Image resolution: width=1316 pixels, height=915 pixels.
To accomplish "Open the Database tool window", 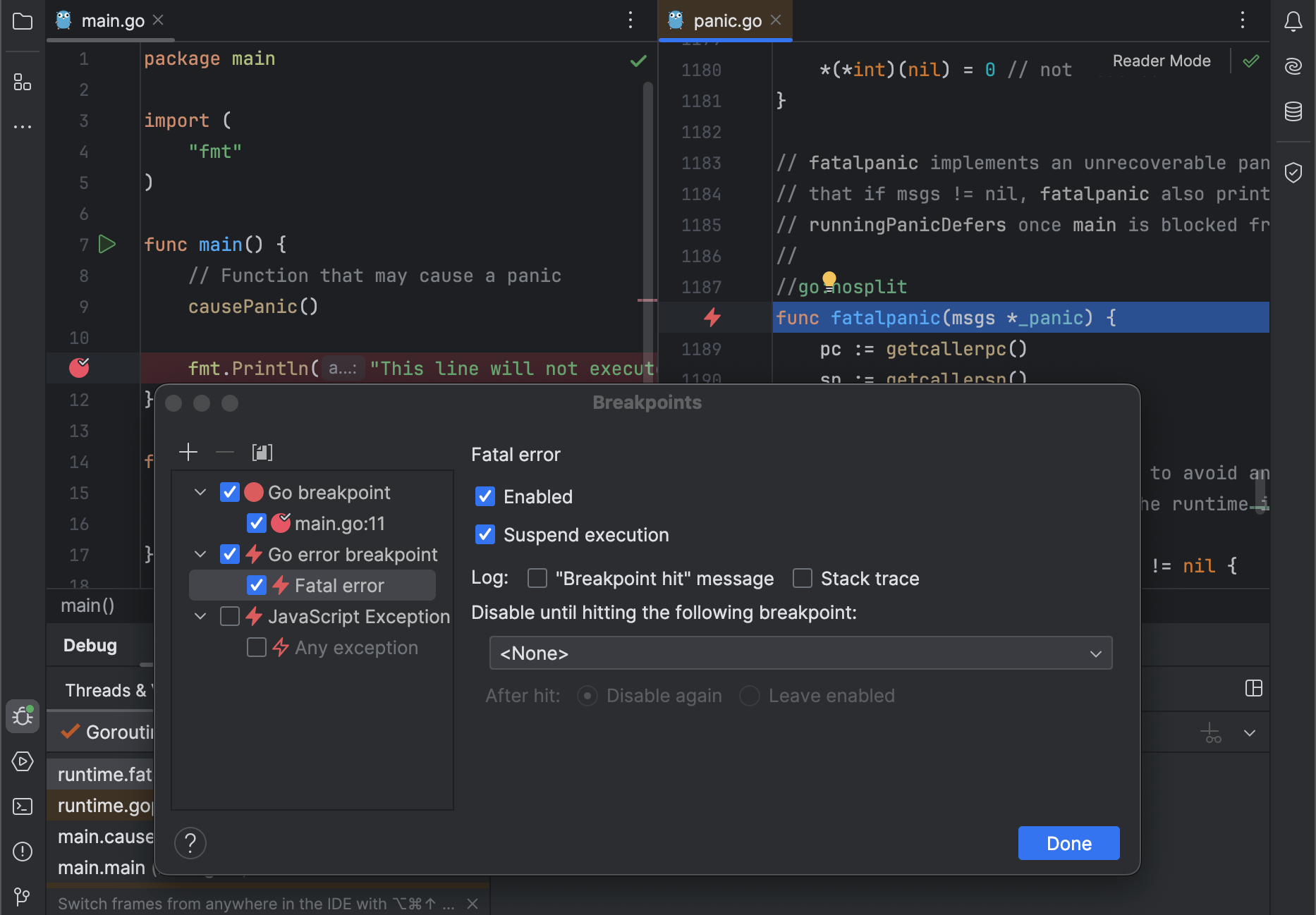I will [1293, 111].
